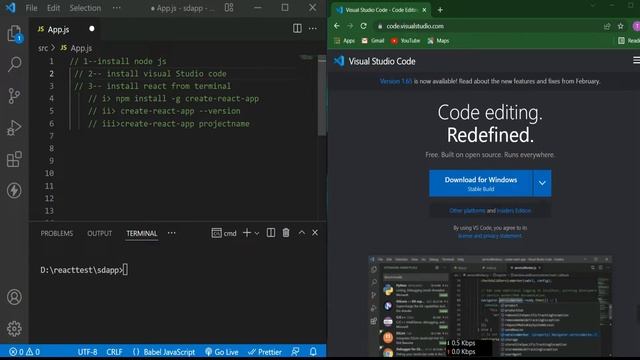Kill the terminal with trash icon
The image size is (640, 360).
286,233
